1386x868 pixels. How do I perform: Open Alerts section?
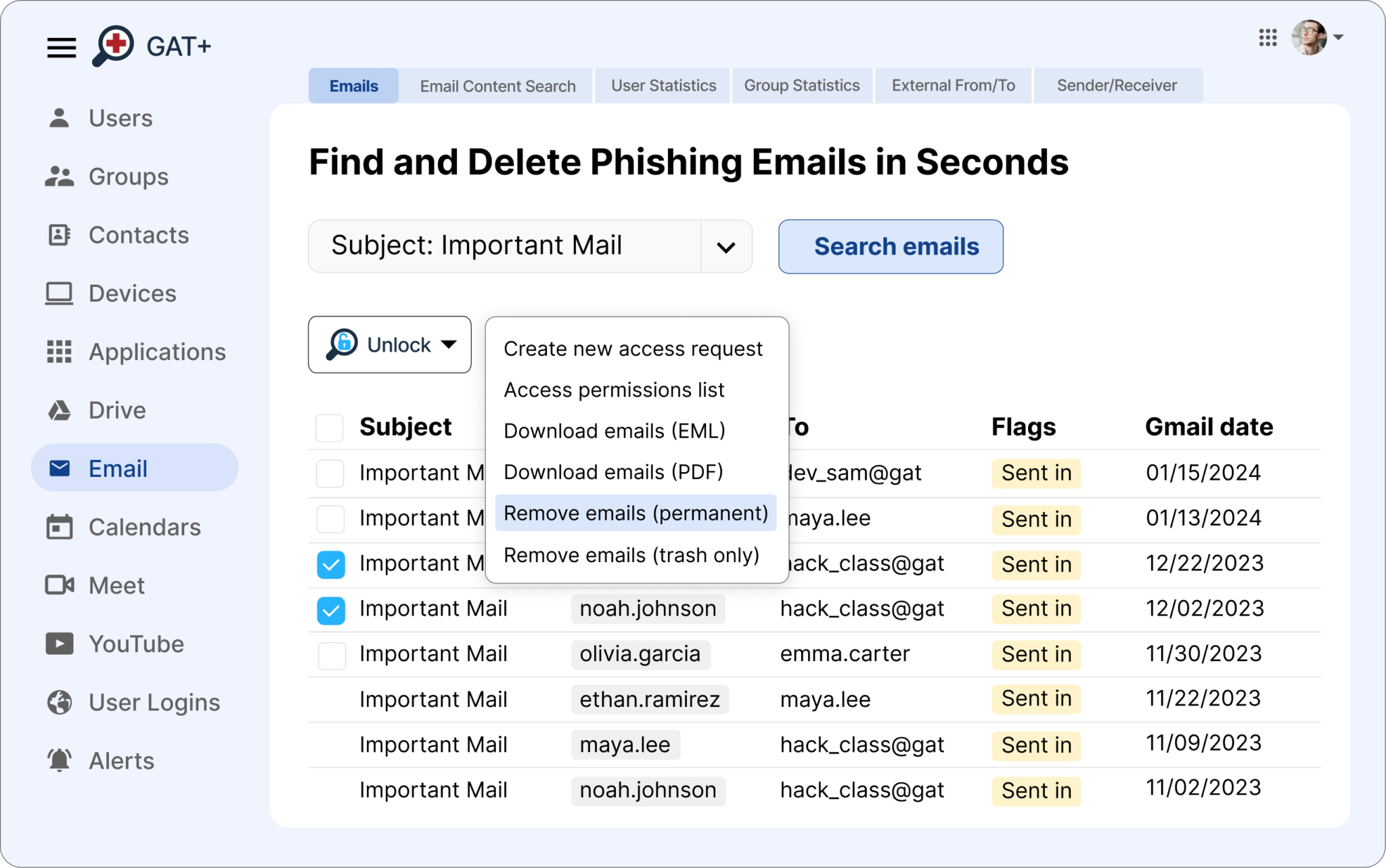(x=100, y=760)
